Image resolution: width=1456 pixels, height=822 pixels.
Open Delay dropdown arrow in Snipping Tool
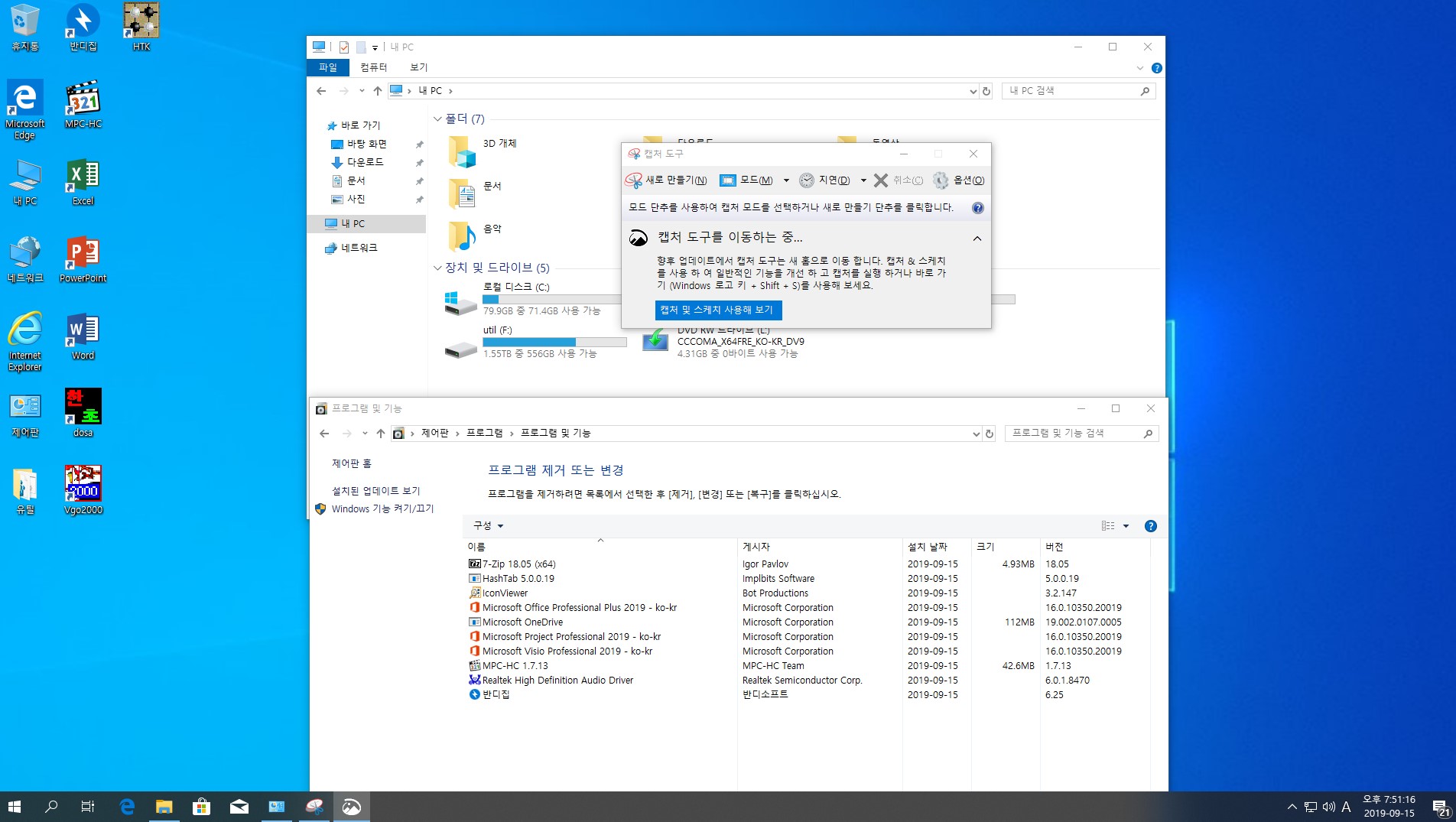(863, 180)
